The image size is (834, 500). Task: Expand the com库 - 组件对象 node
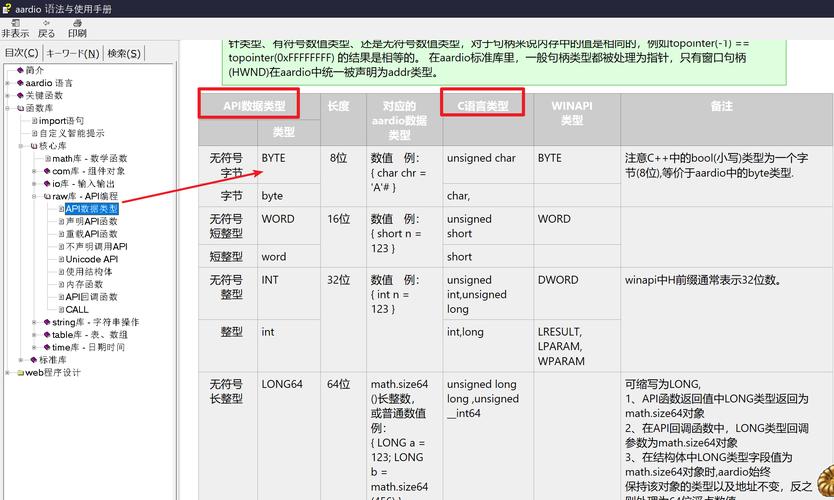click(34, 171)
